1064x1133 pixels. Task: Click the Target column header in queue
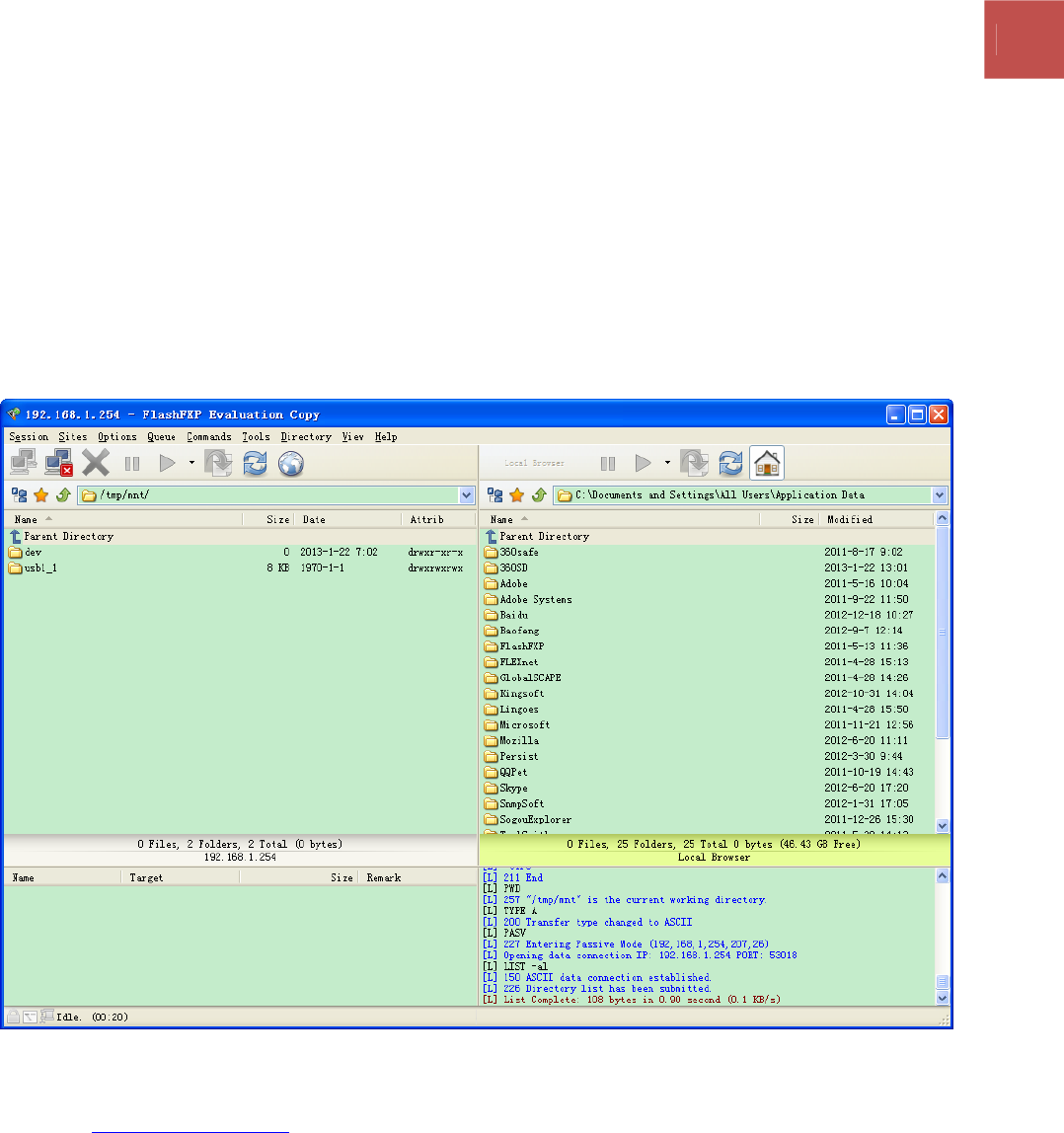(181, 878)
